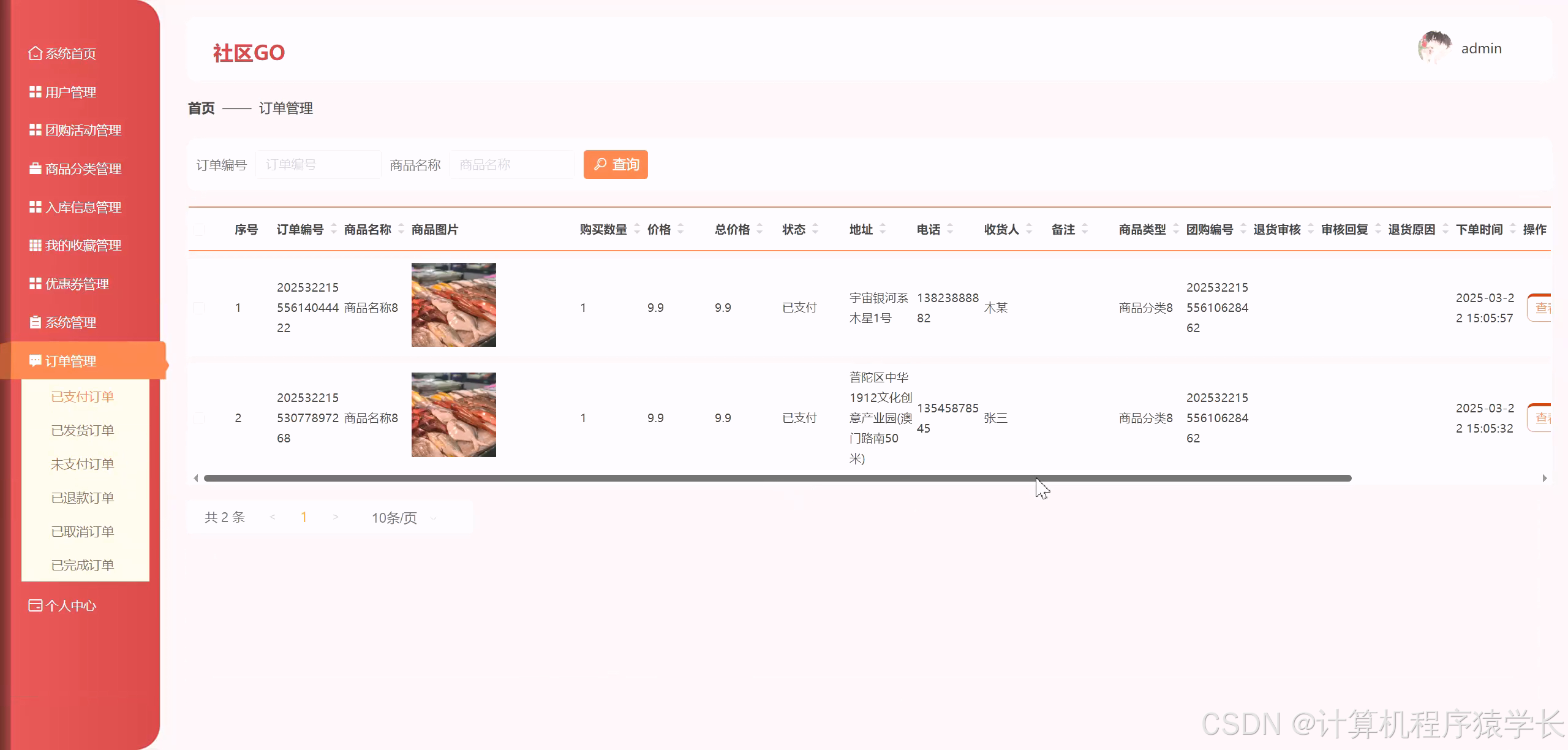
Task: Check the checkbox on order row 2
Action: pos(198,417)
